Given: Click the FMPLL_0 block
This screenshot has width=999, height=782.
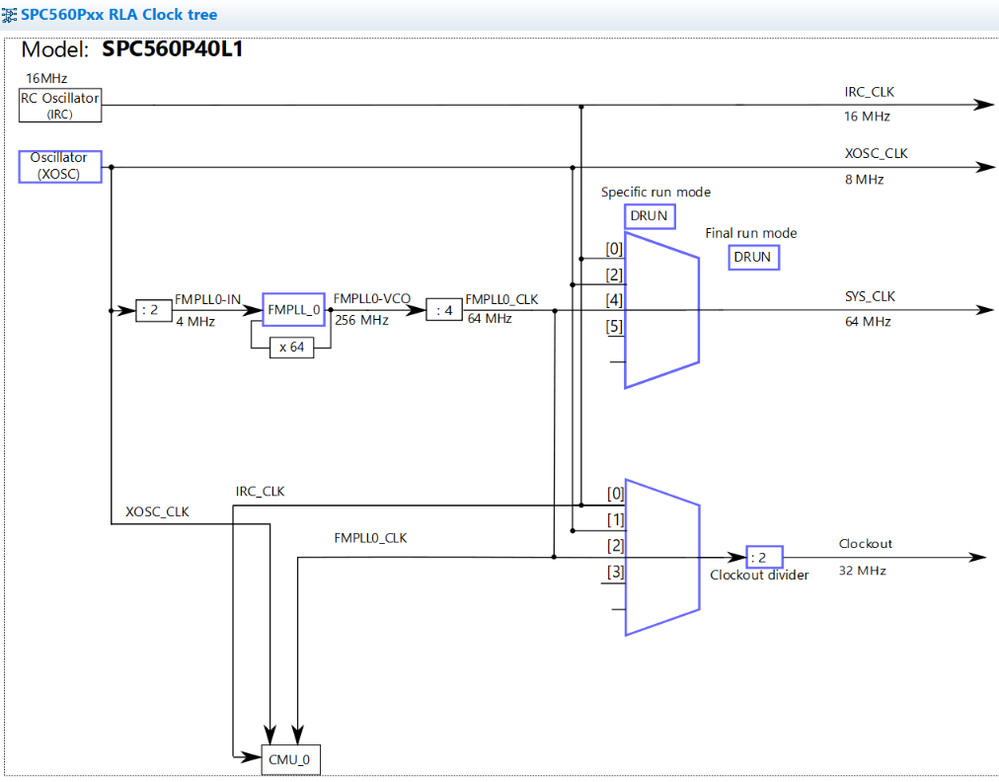Looking at the screenshot, I should click(294, 310).
